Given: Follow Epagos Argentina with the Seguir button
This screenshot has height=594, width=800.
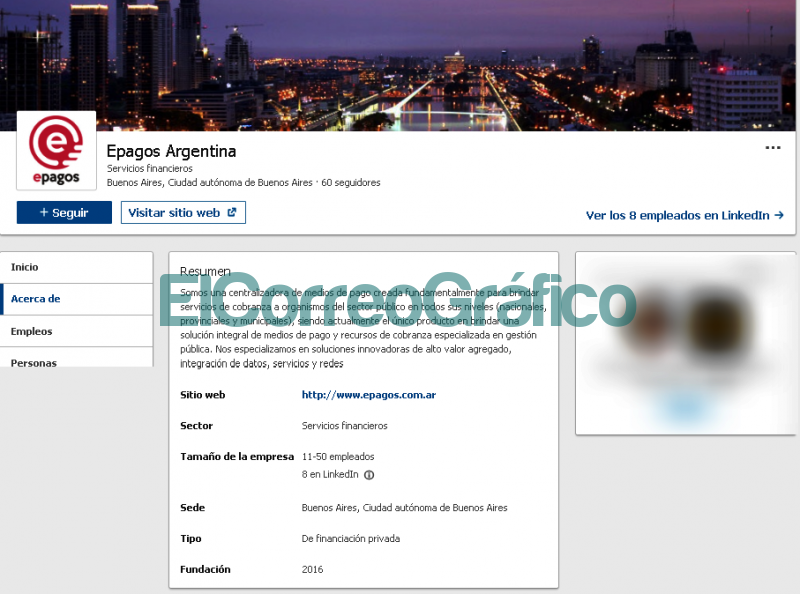Looking at the screenshot, I should pyautogui.click(x=64, y=212).
